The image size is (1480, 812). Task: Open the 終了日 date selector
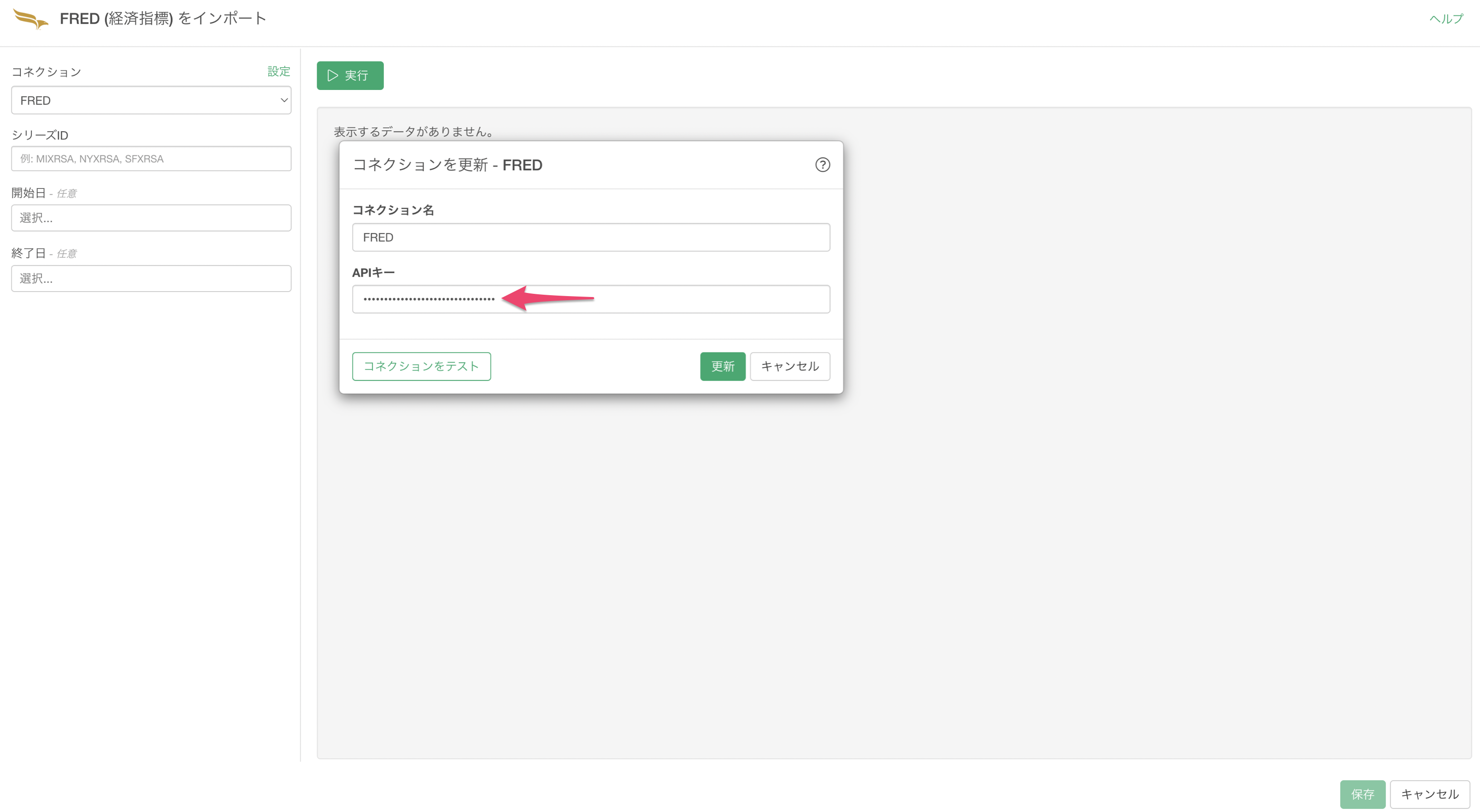pyautogui.click(x=151, y=278)
